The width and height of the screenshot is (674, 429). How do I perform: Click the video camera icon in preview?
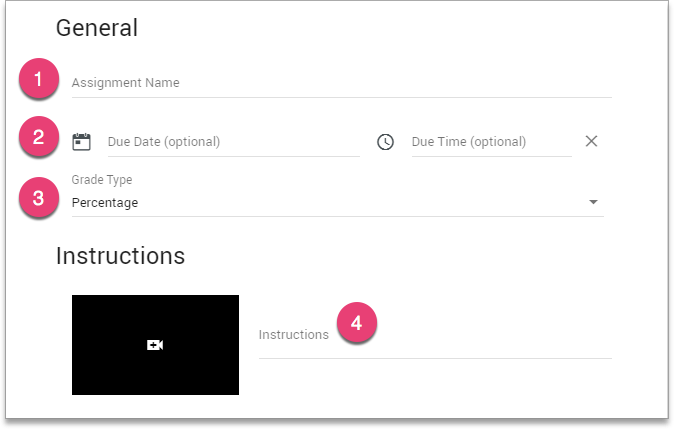(x=155, y=345)
